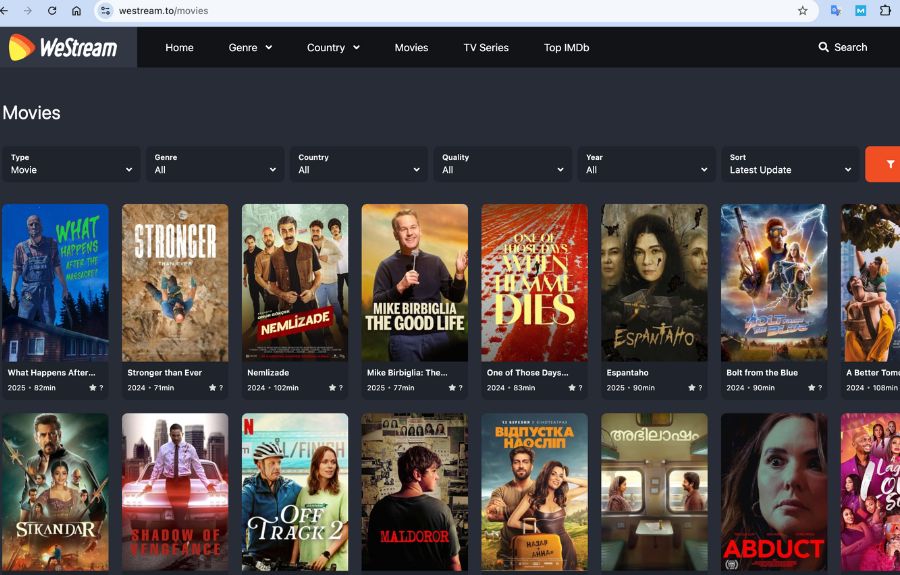The height and width of the screenshot is (575, 900).
Task: Click the search magnifier icon
Action: coord(823,47)
